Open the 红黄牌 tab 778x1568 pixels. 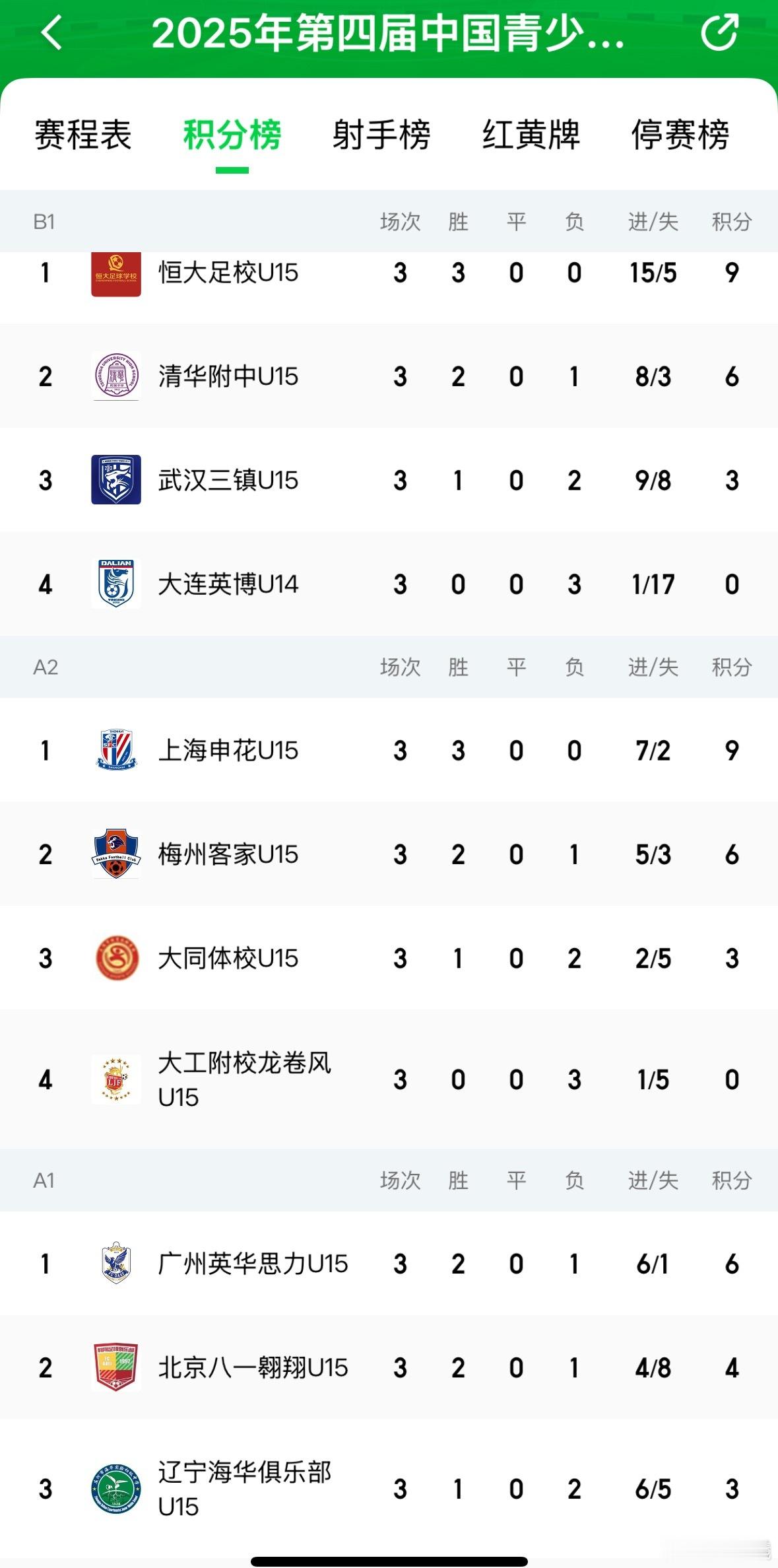click(531, 135)
